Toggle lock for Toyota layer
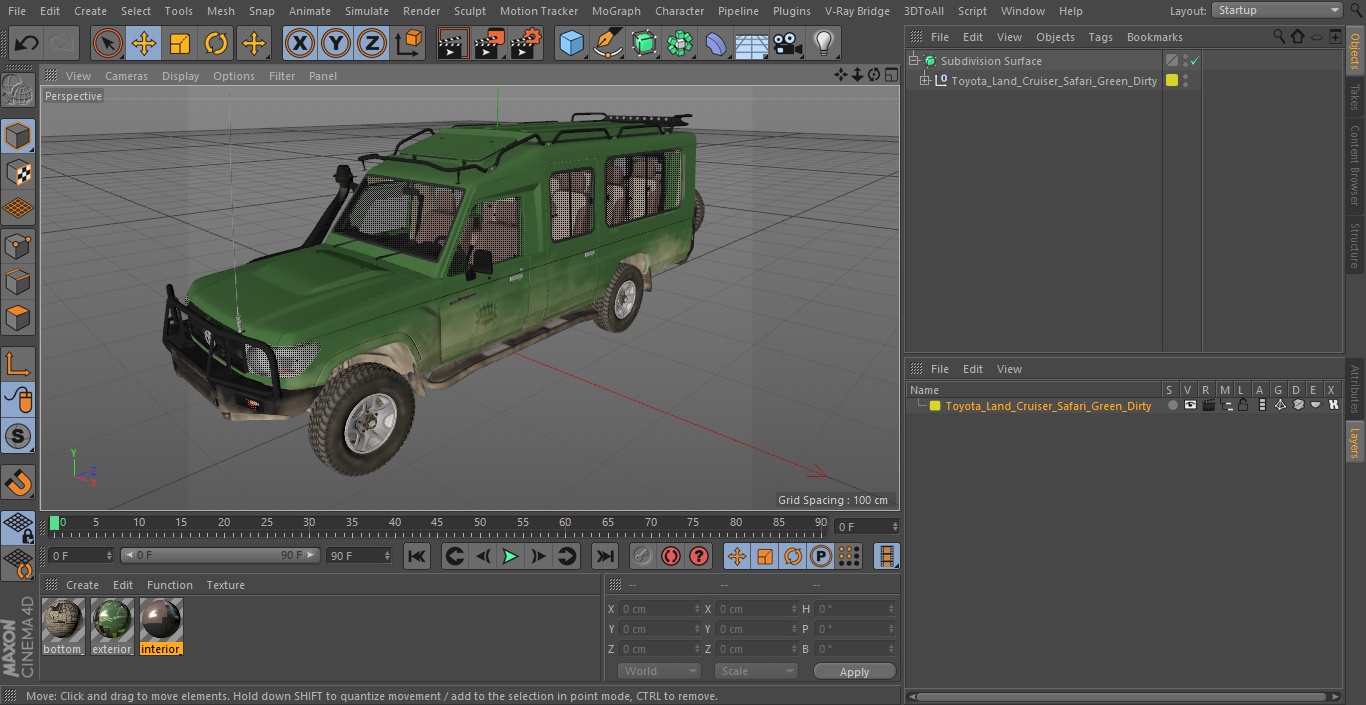The width and height of the screenshot is (1366, 705). point(1243,406)
